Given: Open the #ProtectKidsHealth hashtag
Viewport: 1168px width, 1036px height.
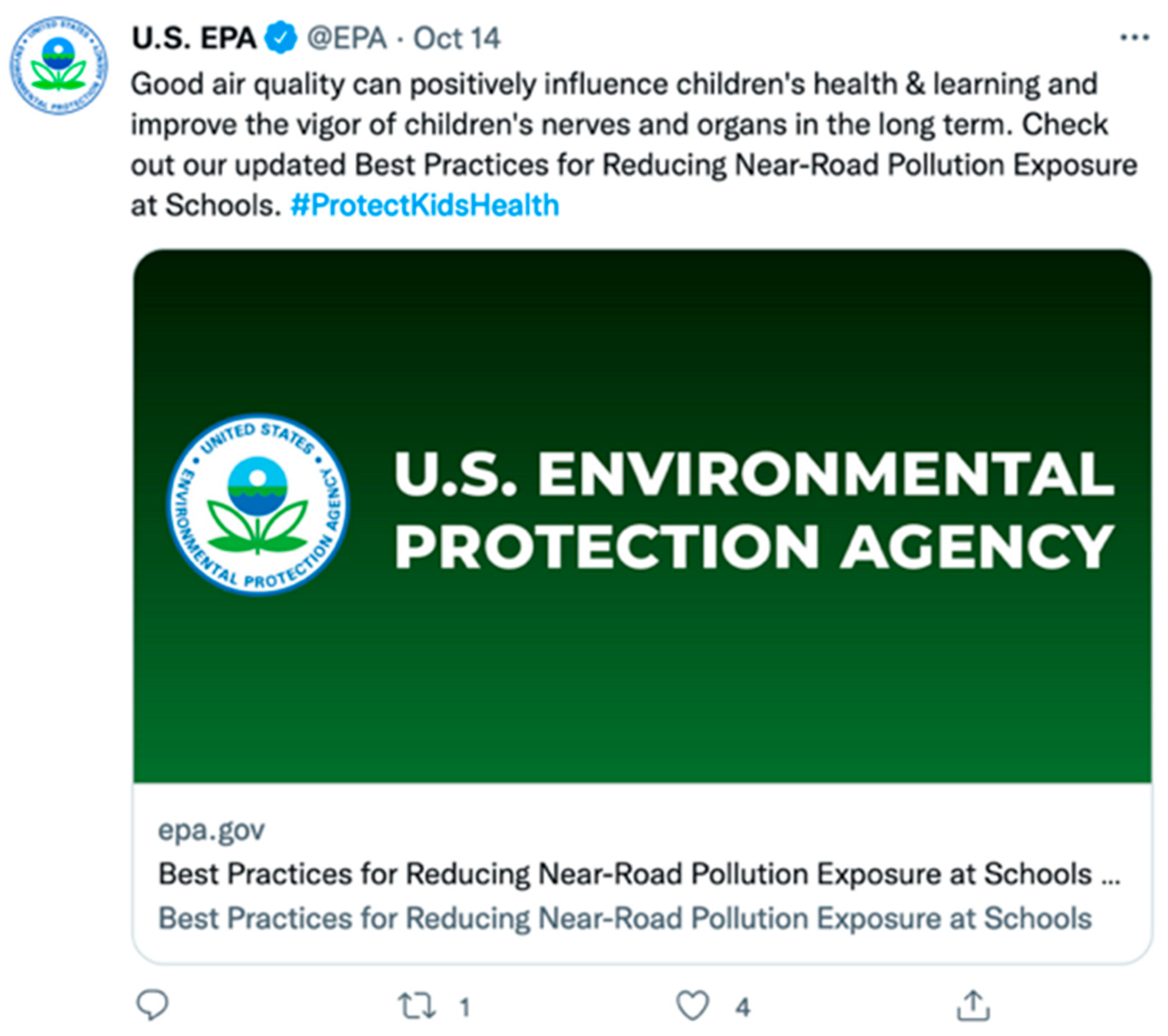Looking at the screenshot, I should point(425,205).
